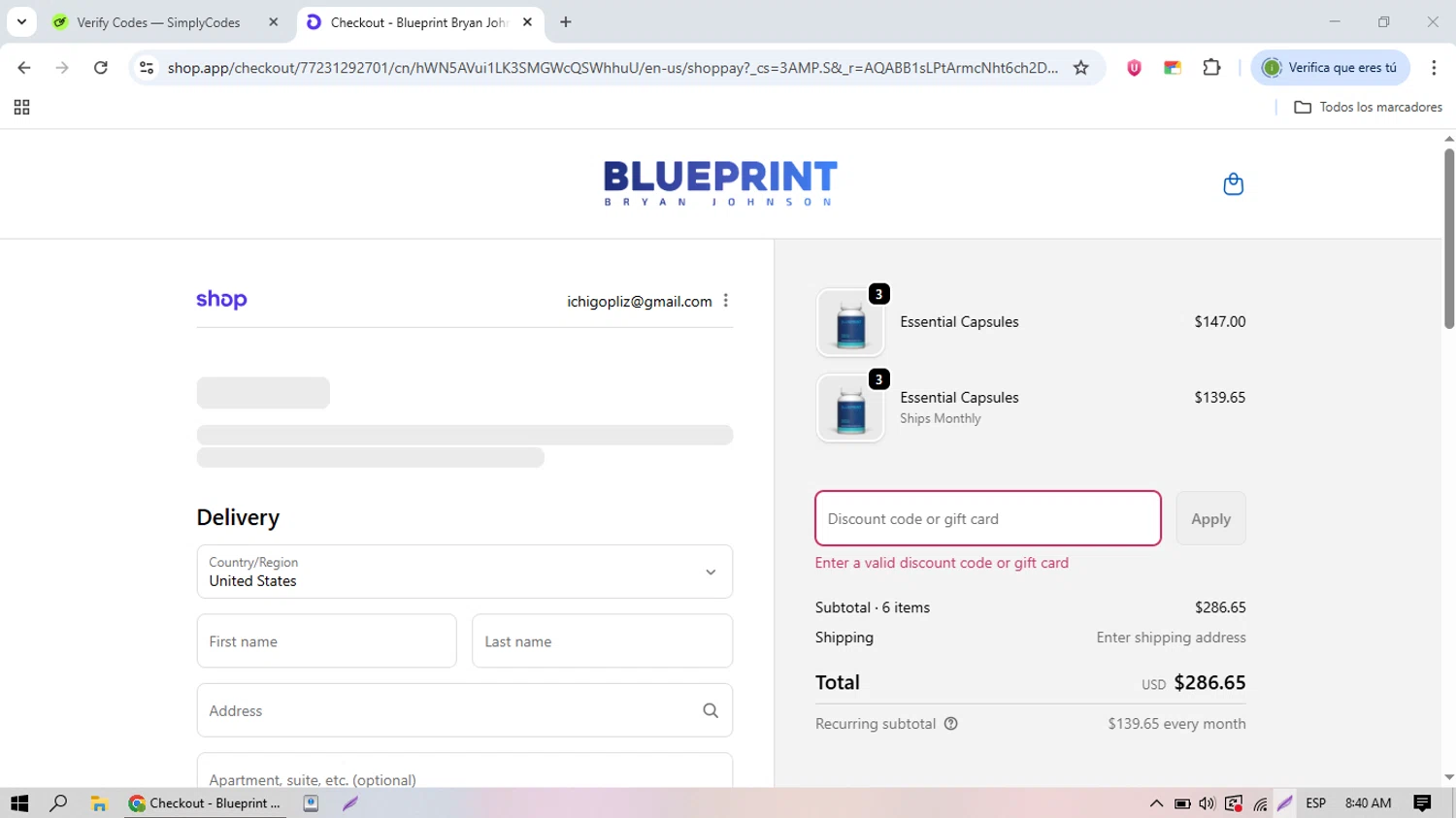The height and width of the screenshot is (818, 1456).
Task: Open the tab search dropdown arrow
Action: (x=21, y=22)
